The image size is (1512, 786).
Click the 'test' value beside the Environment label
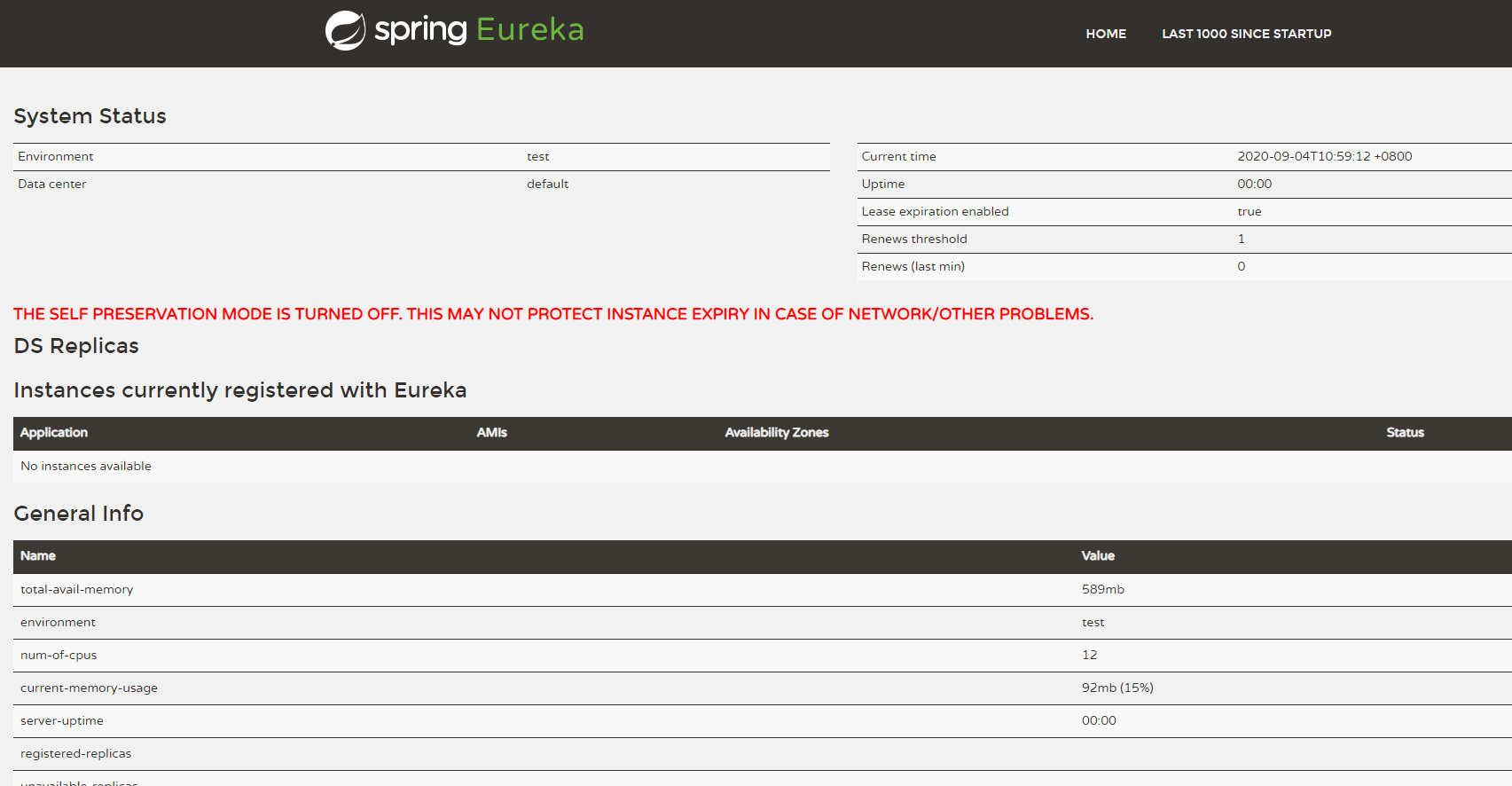(x=537, y=156)
